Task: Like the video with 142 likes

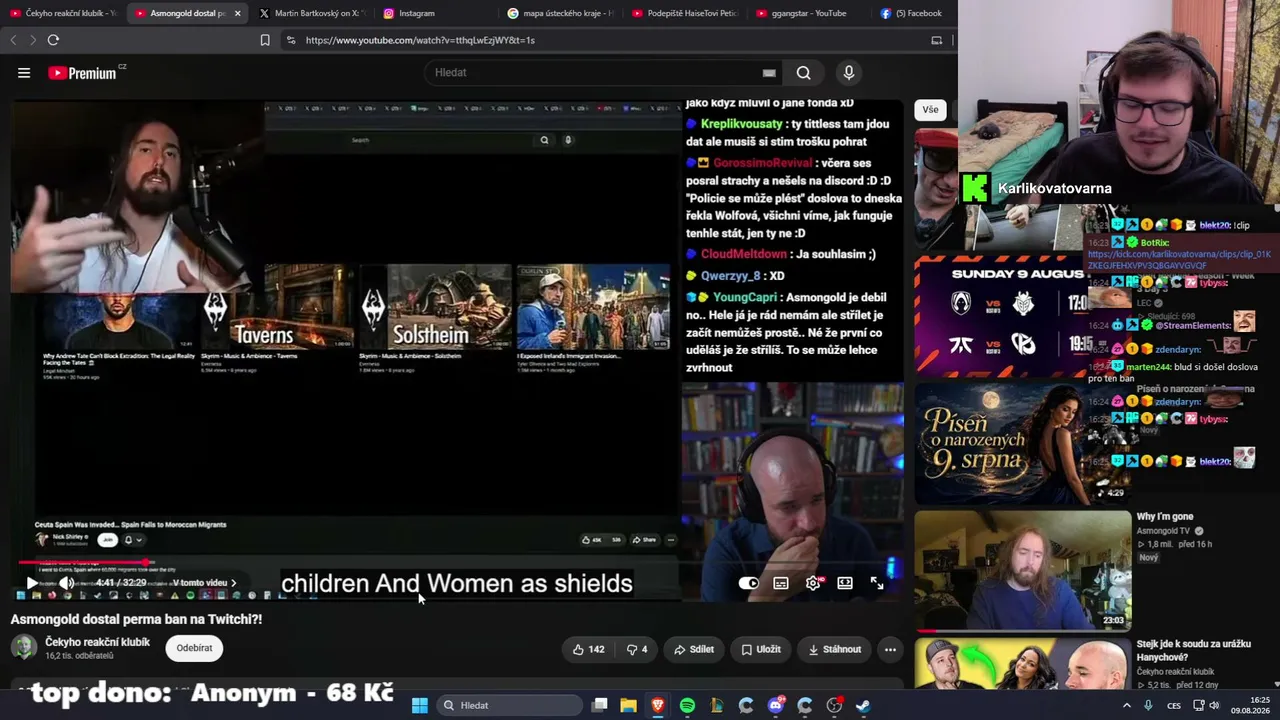Action: tap(588, 649)
